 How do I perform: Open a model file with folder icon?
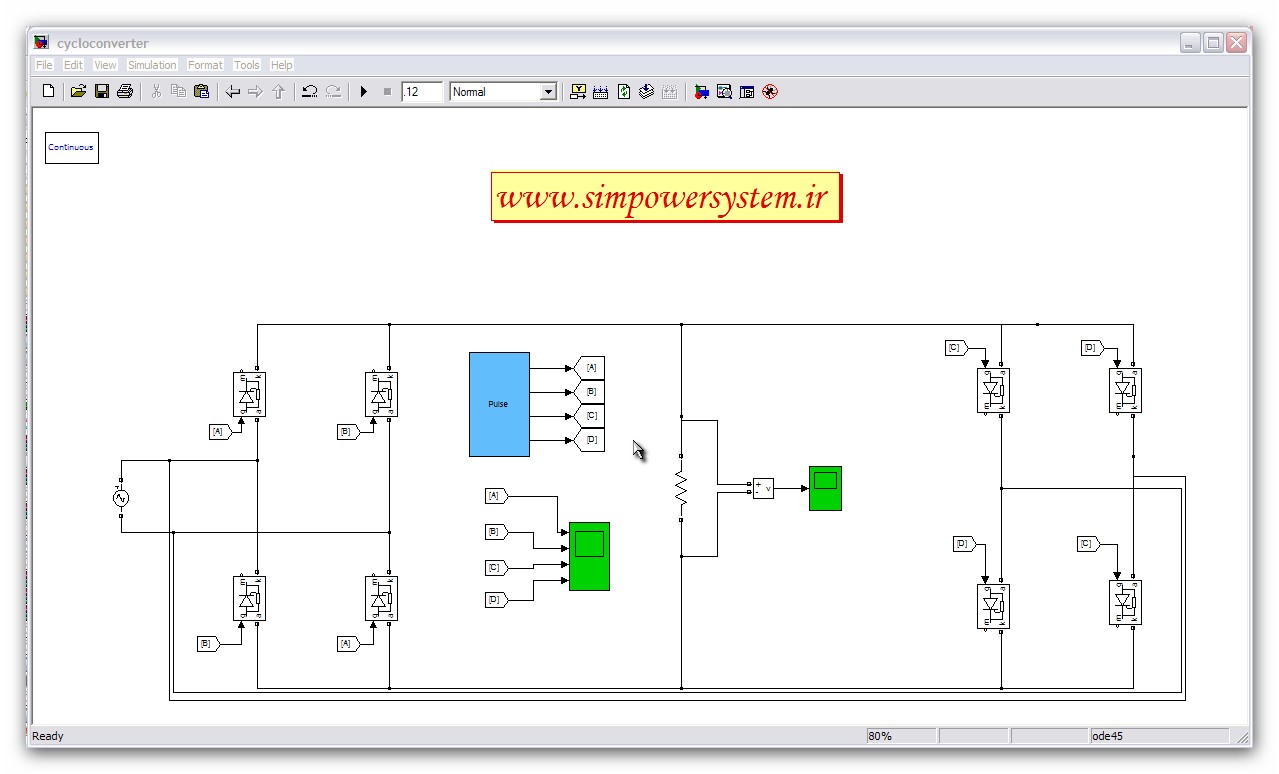click(78, 92)
